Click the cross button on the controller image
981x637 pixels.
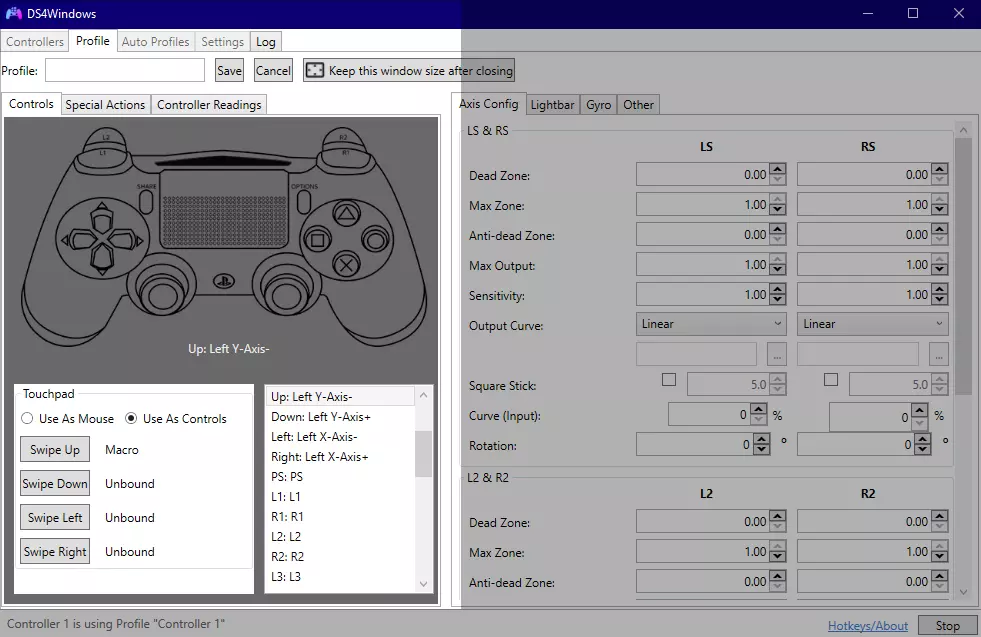[345, 265]
